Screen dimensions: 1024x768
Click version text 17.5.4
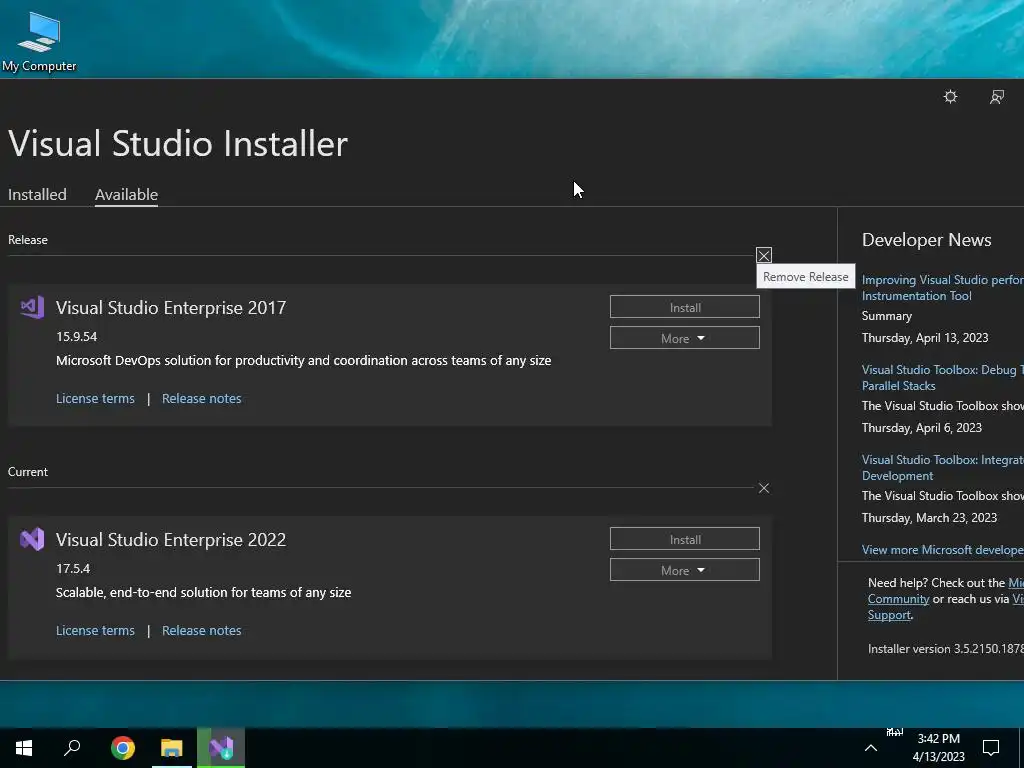[73, 568]
